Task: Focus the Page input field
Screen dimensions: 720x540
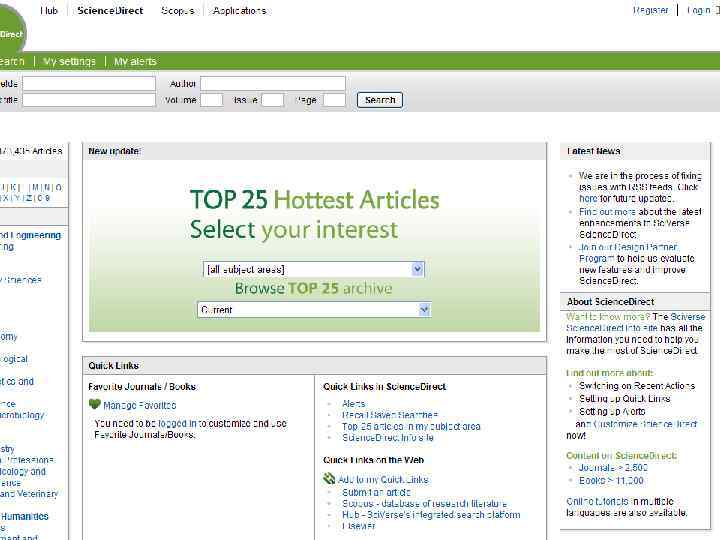Action: tap(334, 100)
